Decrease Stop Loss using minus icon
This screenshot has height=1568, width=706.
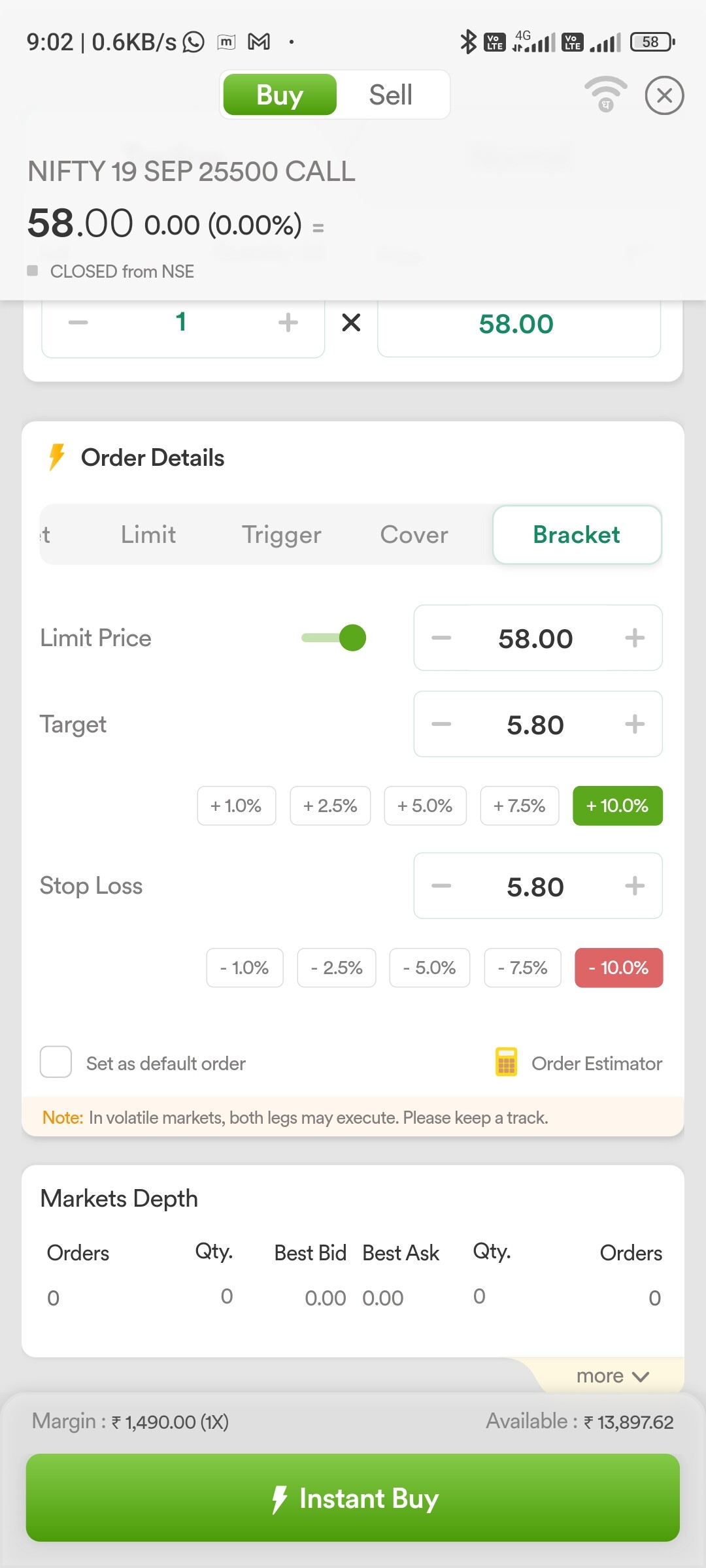[441, 886]
